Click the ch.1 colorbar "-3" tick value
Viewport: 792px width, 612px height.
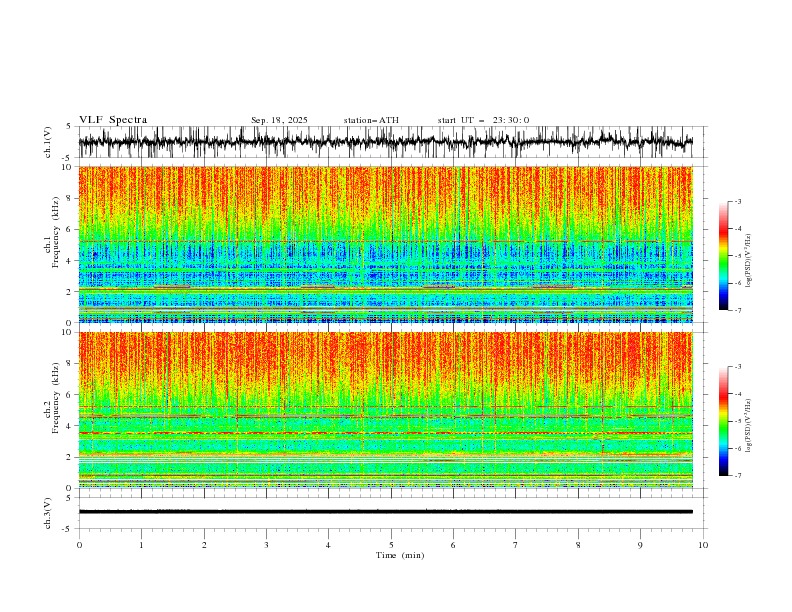tap(738, 201)
